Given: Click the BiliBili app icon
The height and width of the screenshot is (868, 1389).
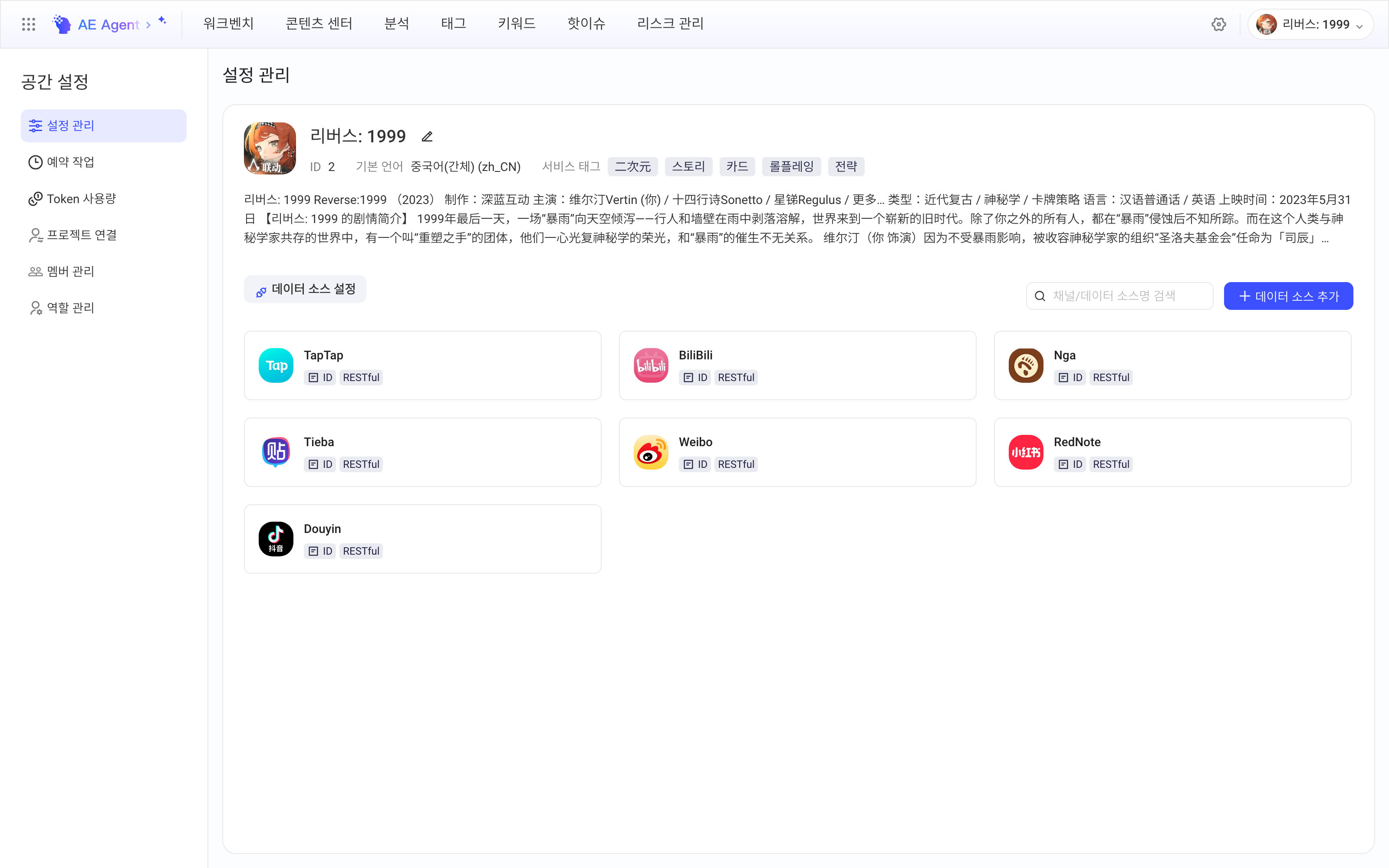Looking at the screenshot, I should coord(651,365).
